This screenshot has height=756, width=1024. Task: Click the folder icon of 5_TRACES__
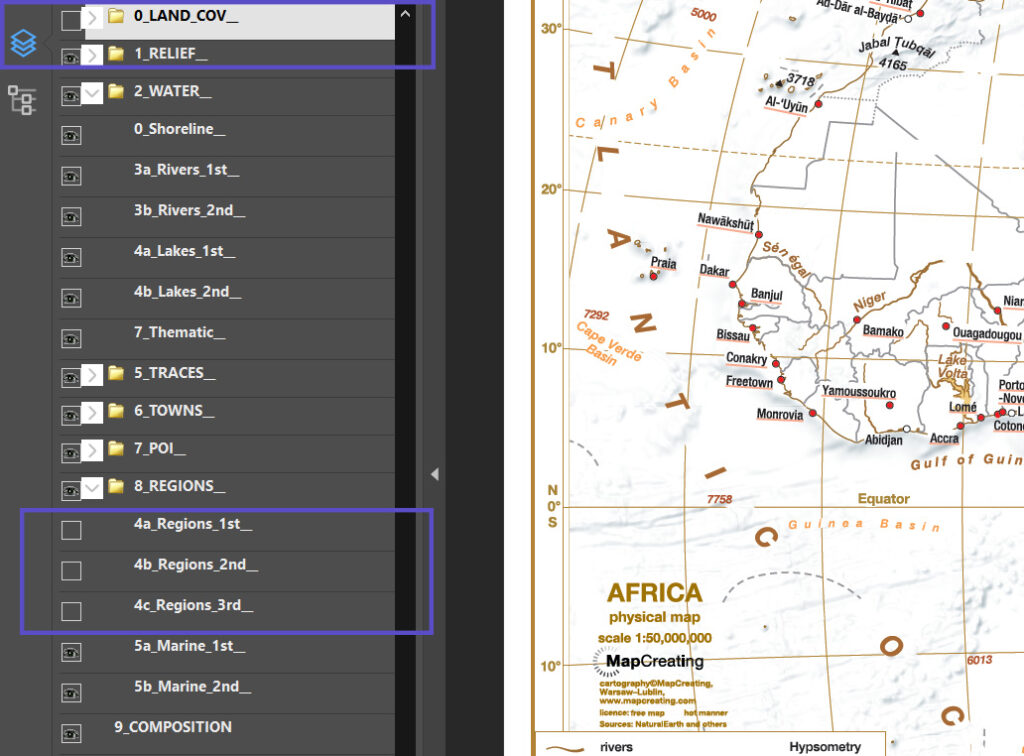(116, 372)
